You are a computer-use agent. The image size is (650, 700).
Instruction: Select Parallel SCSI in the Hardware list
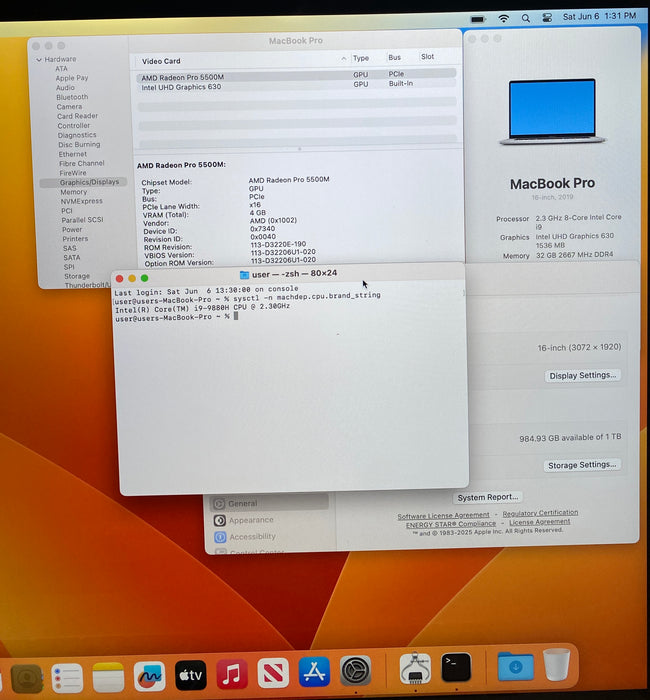83,220
